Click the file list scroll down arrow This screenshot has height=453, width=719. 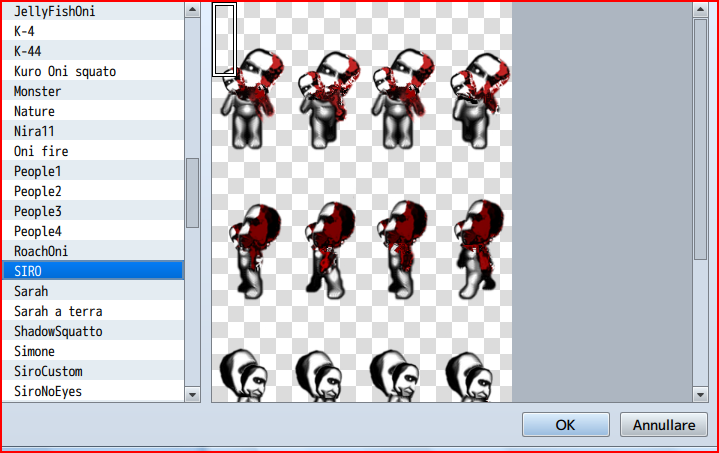pyautogui.click(x=193, y=394)
